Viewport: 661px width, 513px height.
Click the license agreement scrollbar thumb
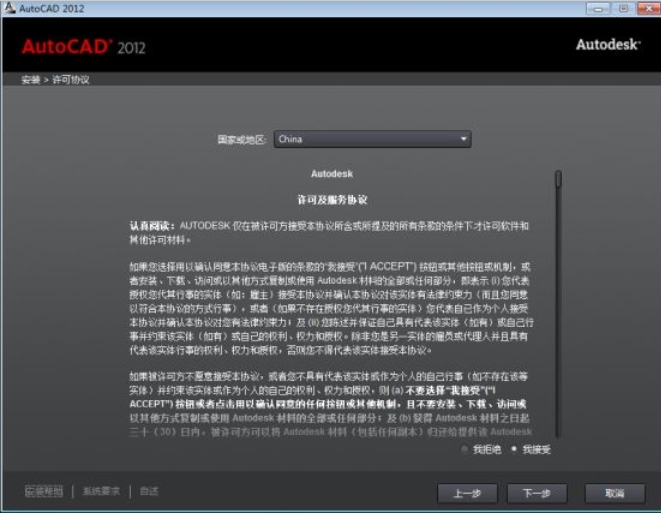pyautogui.click(x=558, y=179)
